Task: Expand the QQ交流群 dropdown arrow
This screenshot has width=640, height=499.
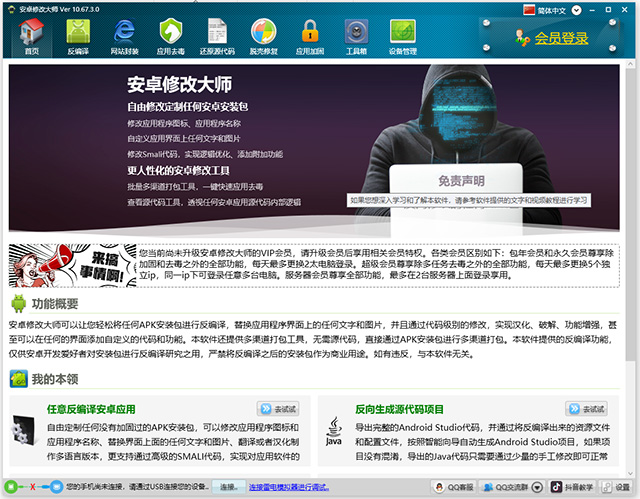Action: (x=538, y=487)
